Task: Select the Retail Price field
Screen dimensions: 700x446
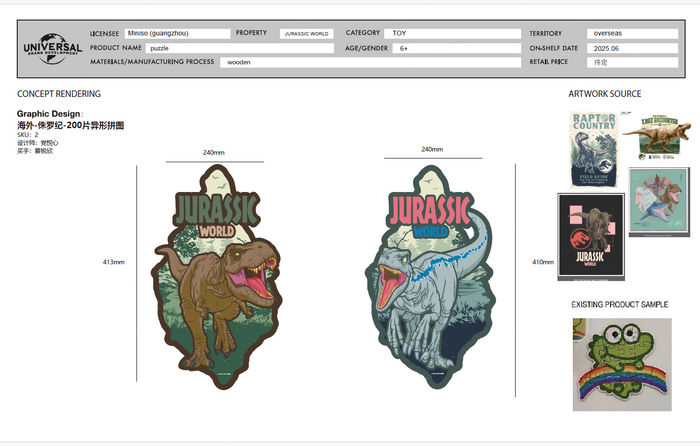Action: (632, 63)
